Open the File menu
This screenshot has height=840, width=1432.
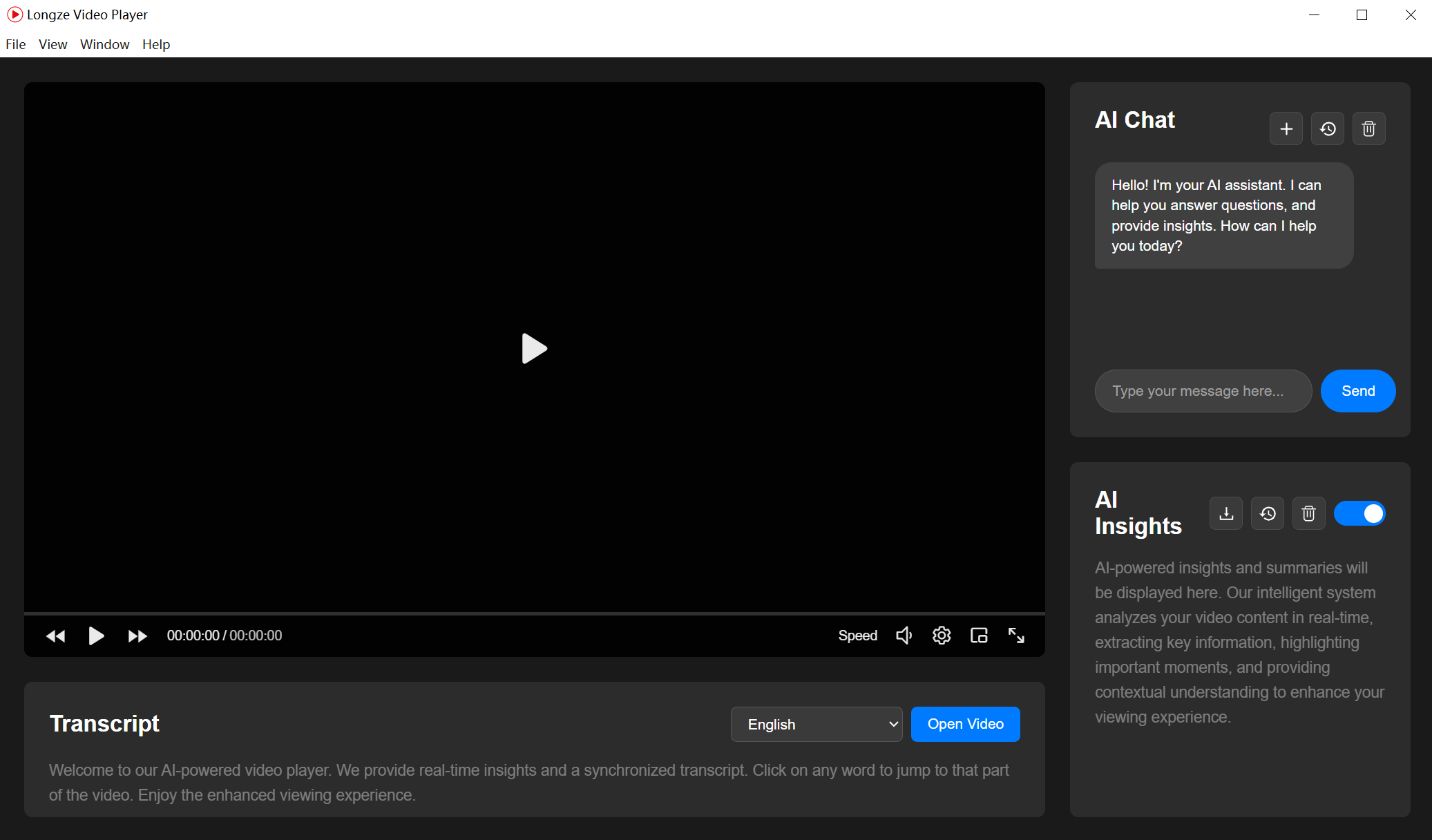[15, 44]
